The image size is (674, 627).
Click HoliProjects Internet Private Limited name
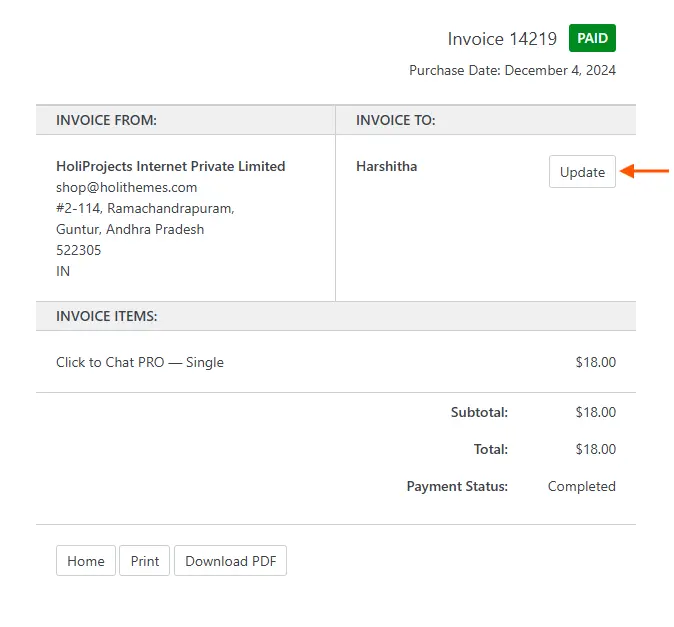coord(170,166)
